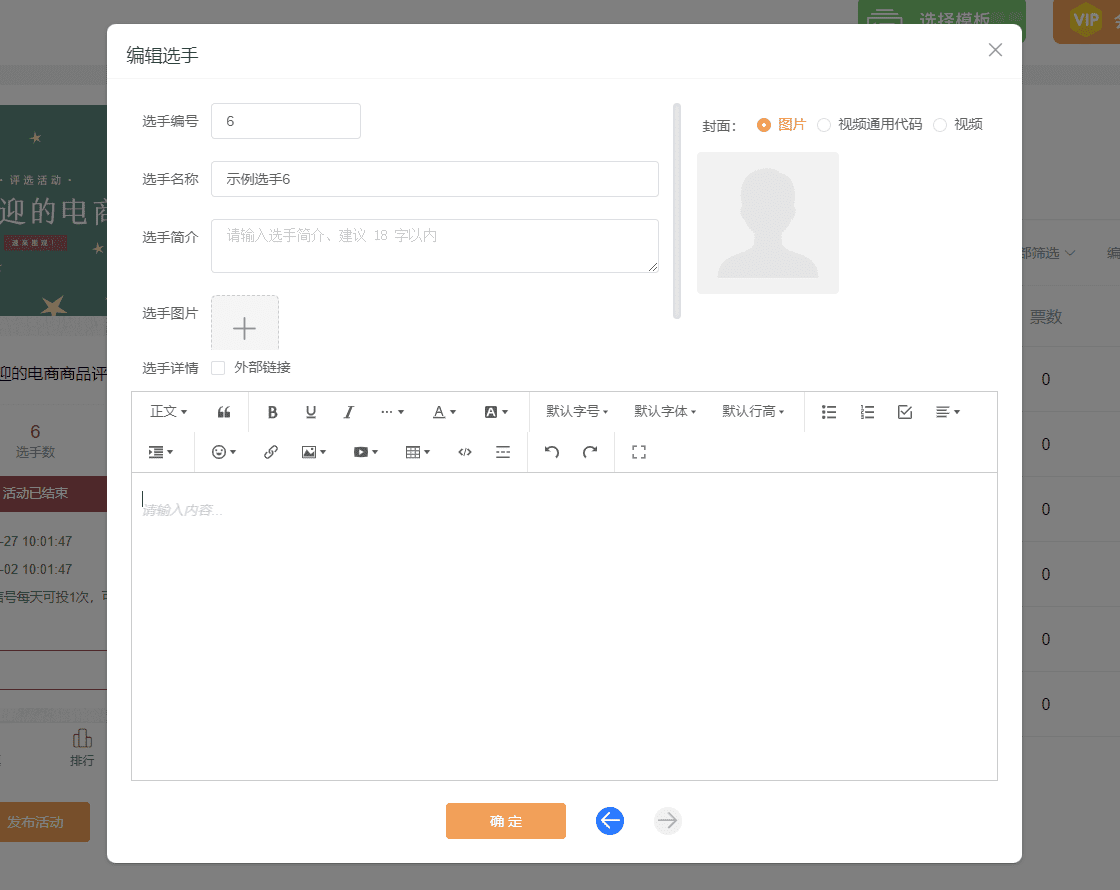The width and height of the screenshot is (1120, 890).
Task: Open the 默认字号 font size dropdown
Action: 577,411
